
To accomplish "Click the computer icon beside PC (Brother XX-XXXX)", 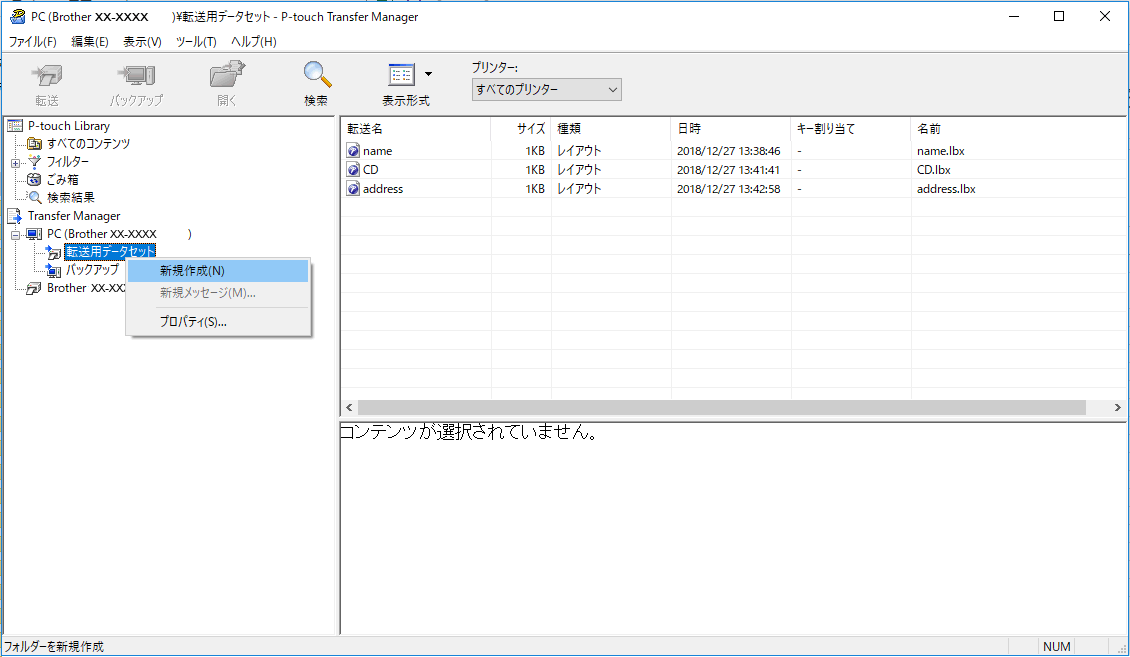I will pos(34,234).
